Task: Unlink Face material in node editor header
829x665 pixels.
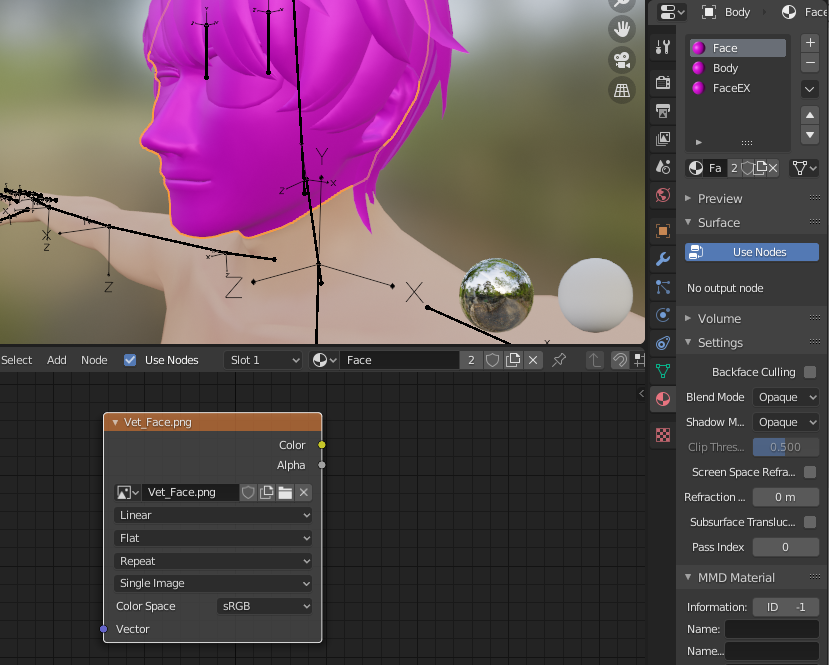Action: click(533, 360)
